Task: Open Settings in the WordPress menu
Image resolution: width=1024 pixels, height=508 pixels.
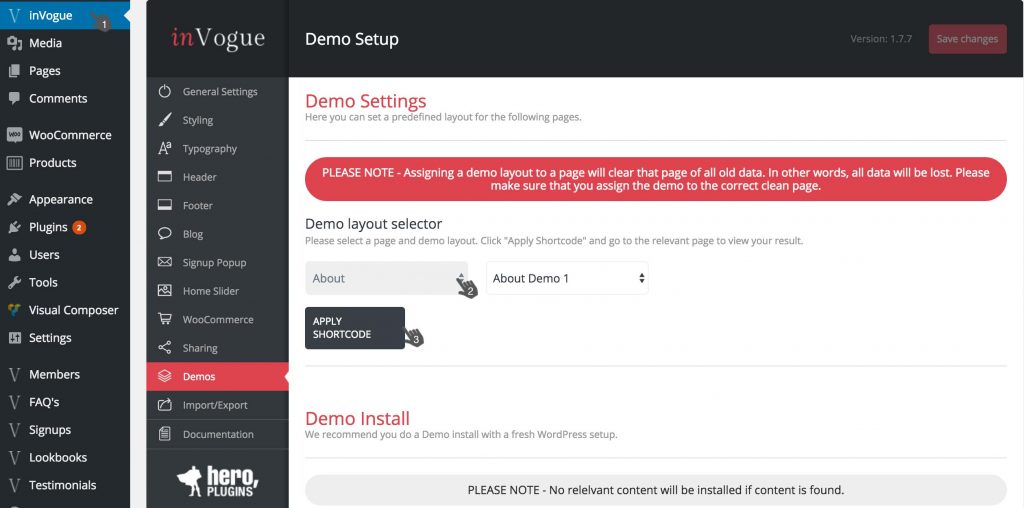Action: coord(65,338)
